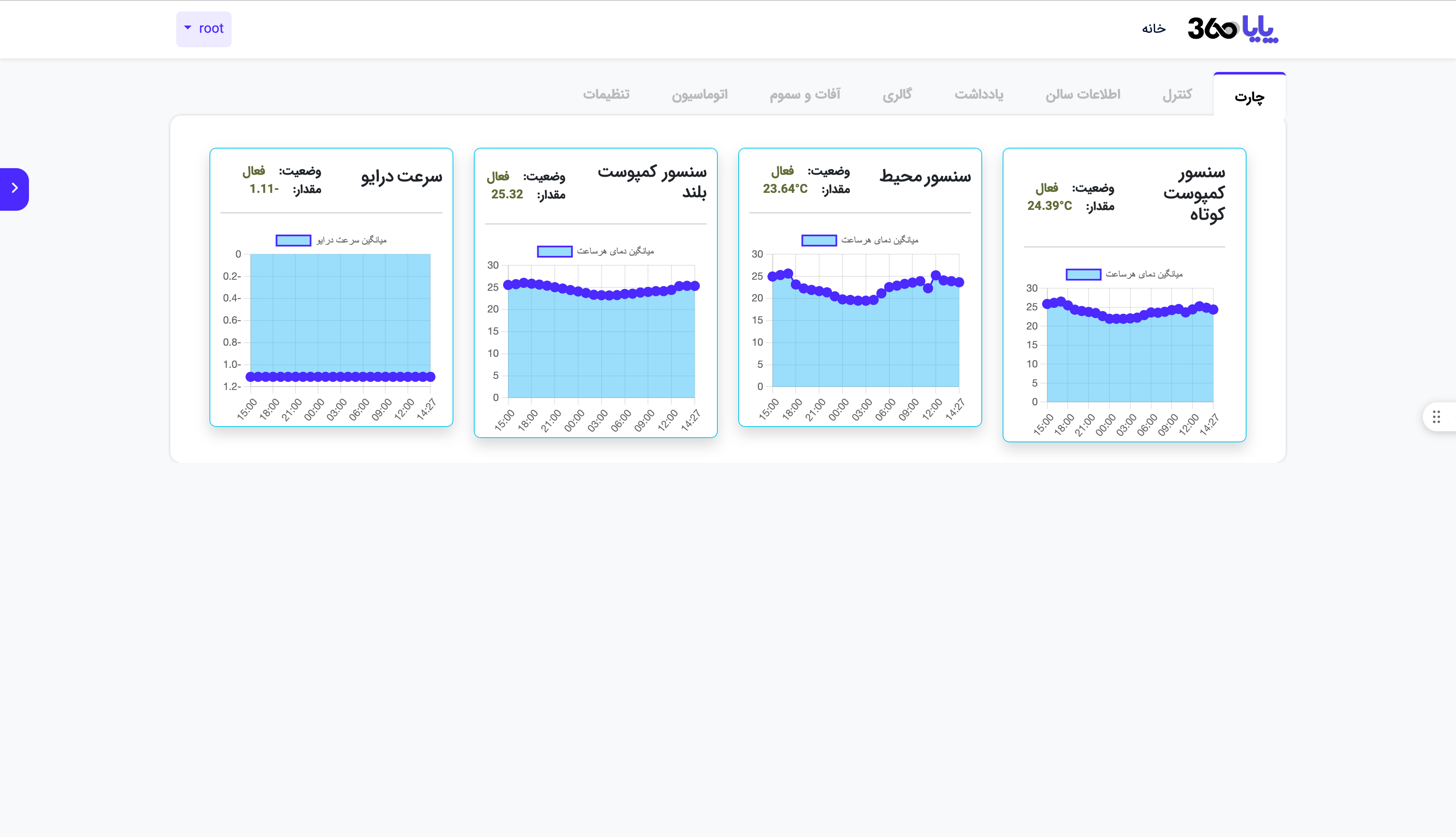Screen dimensions: 1456x837
Task: Expand the purple side panel arrow
Action: point(14,189)
